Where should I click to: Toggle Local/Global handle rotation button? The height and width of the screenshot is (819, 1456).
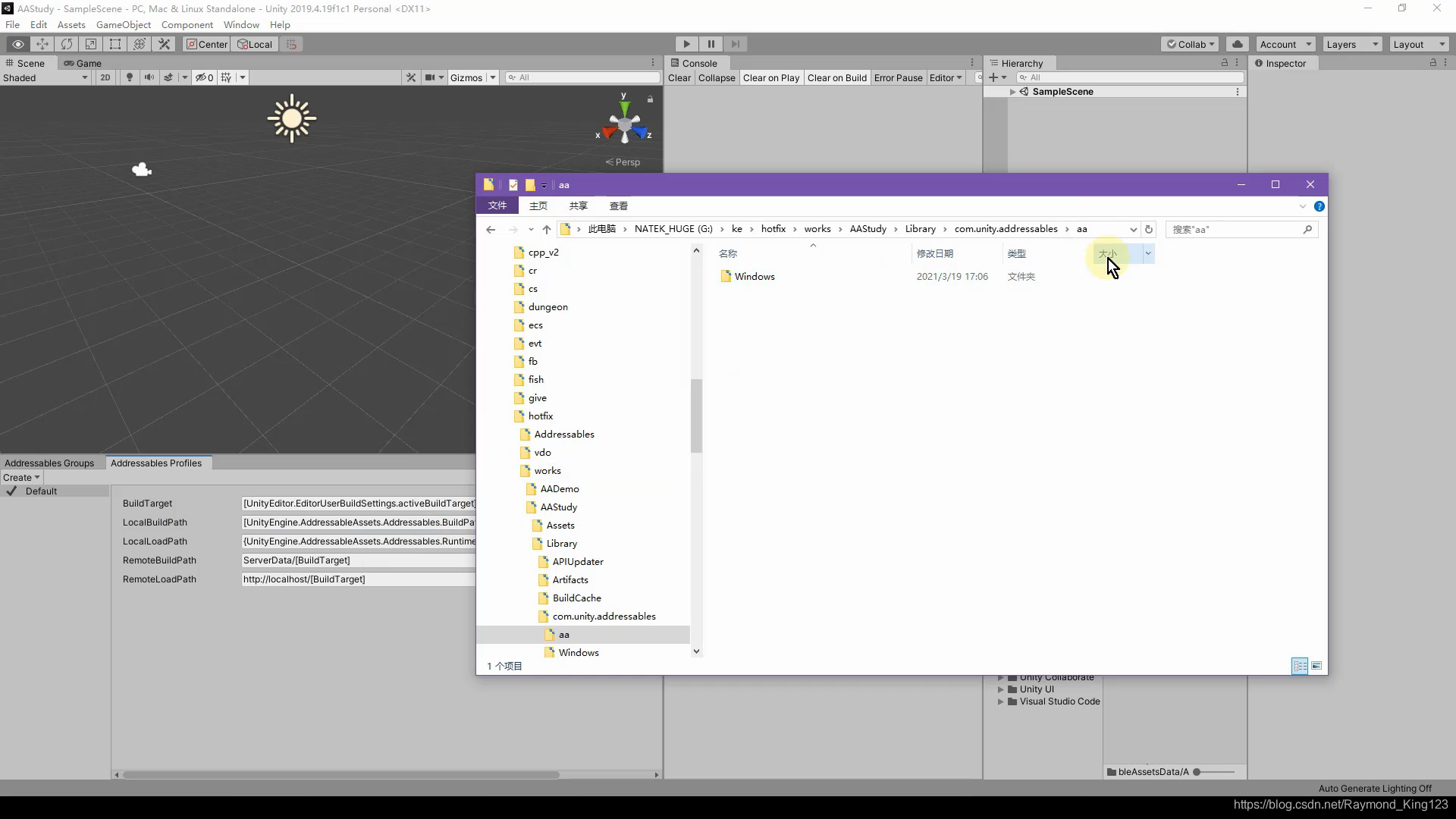[255, 44]
